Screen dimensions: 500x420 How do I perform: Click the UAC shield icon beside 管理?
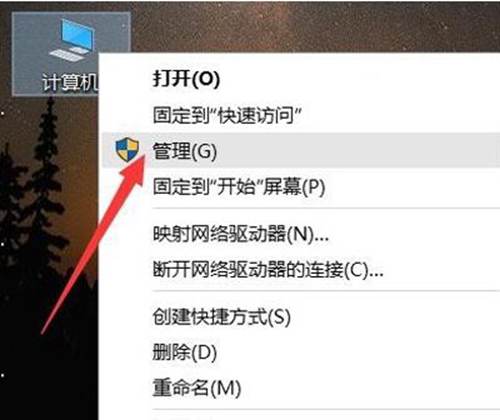pos(127,149)
